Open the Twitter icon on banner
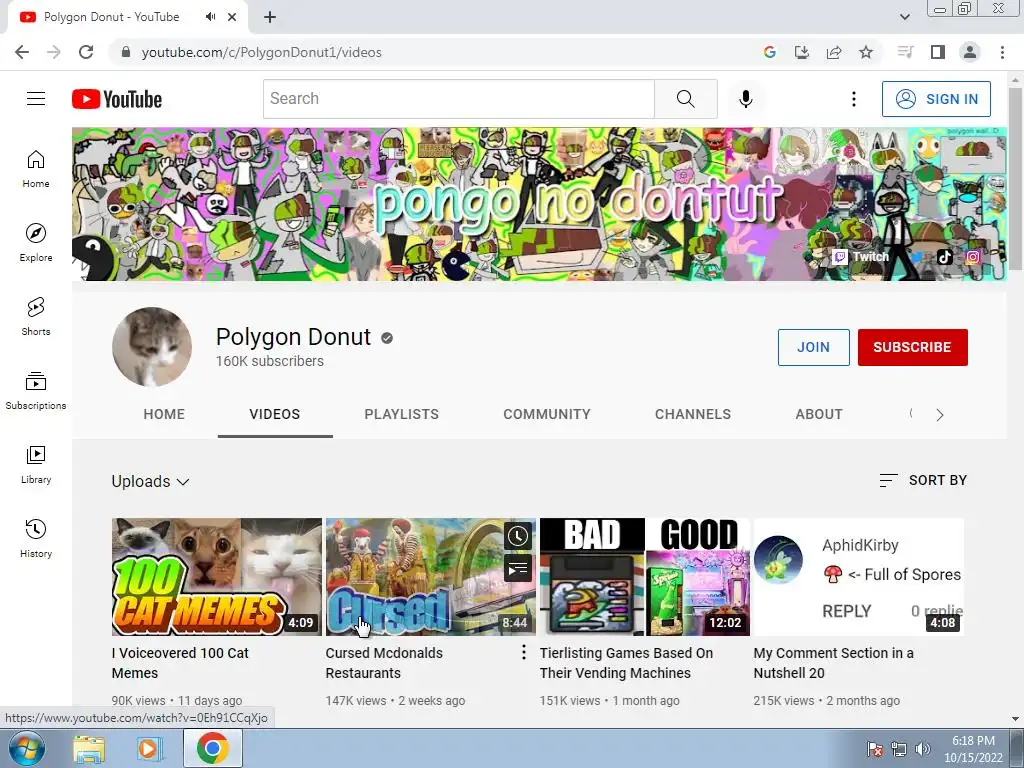 point(917,257)
